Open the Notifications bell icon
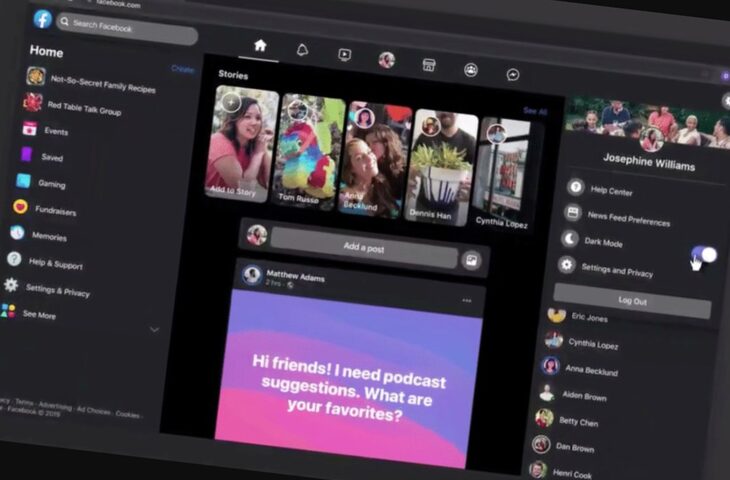730x480 pixels. click(302, 50)
